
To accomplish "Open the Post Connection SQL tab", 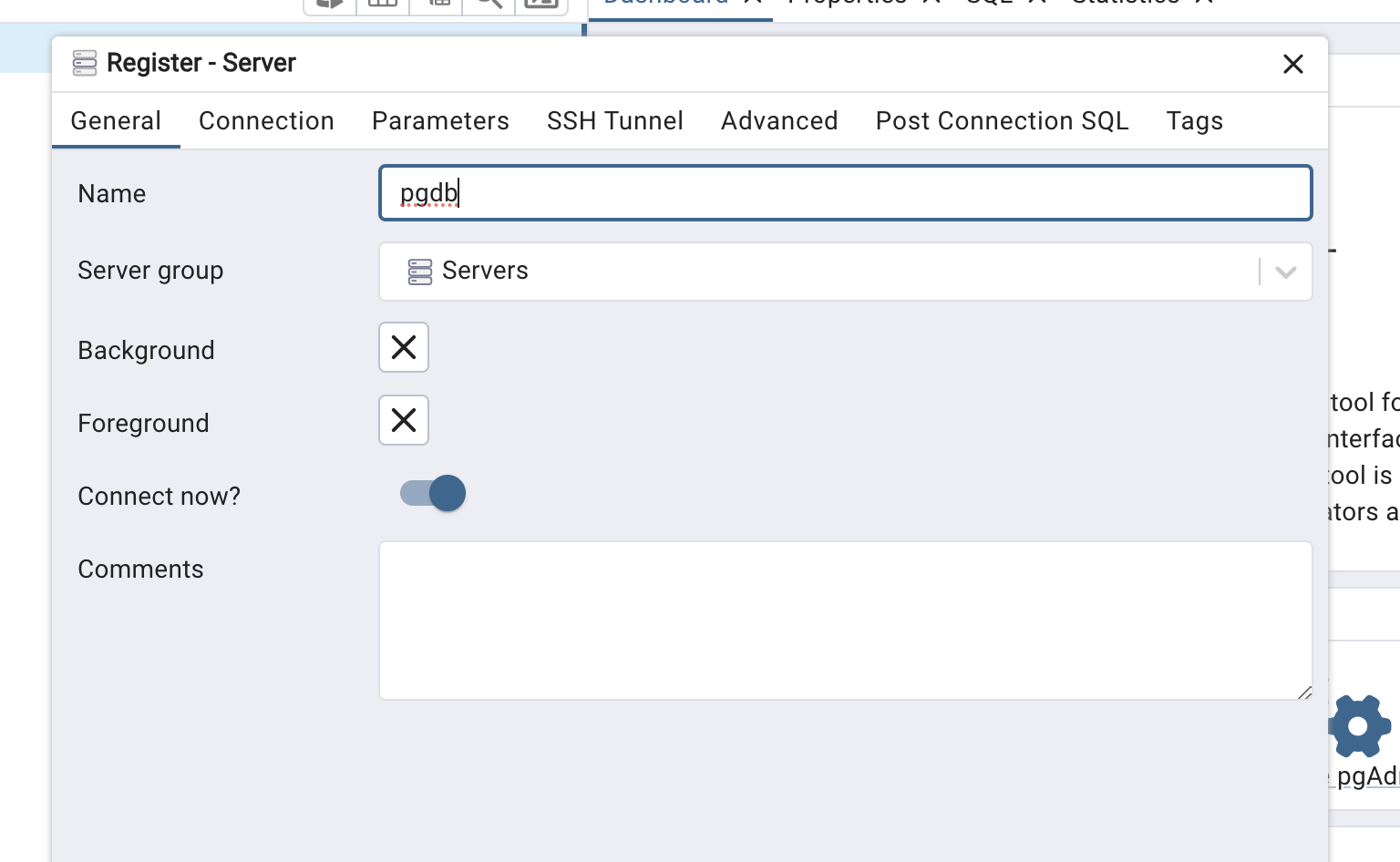I will [1002, 121].
